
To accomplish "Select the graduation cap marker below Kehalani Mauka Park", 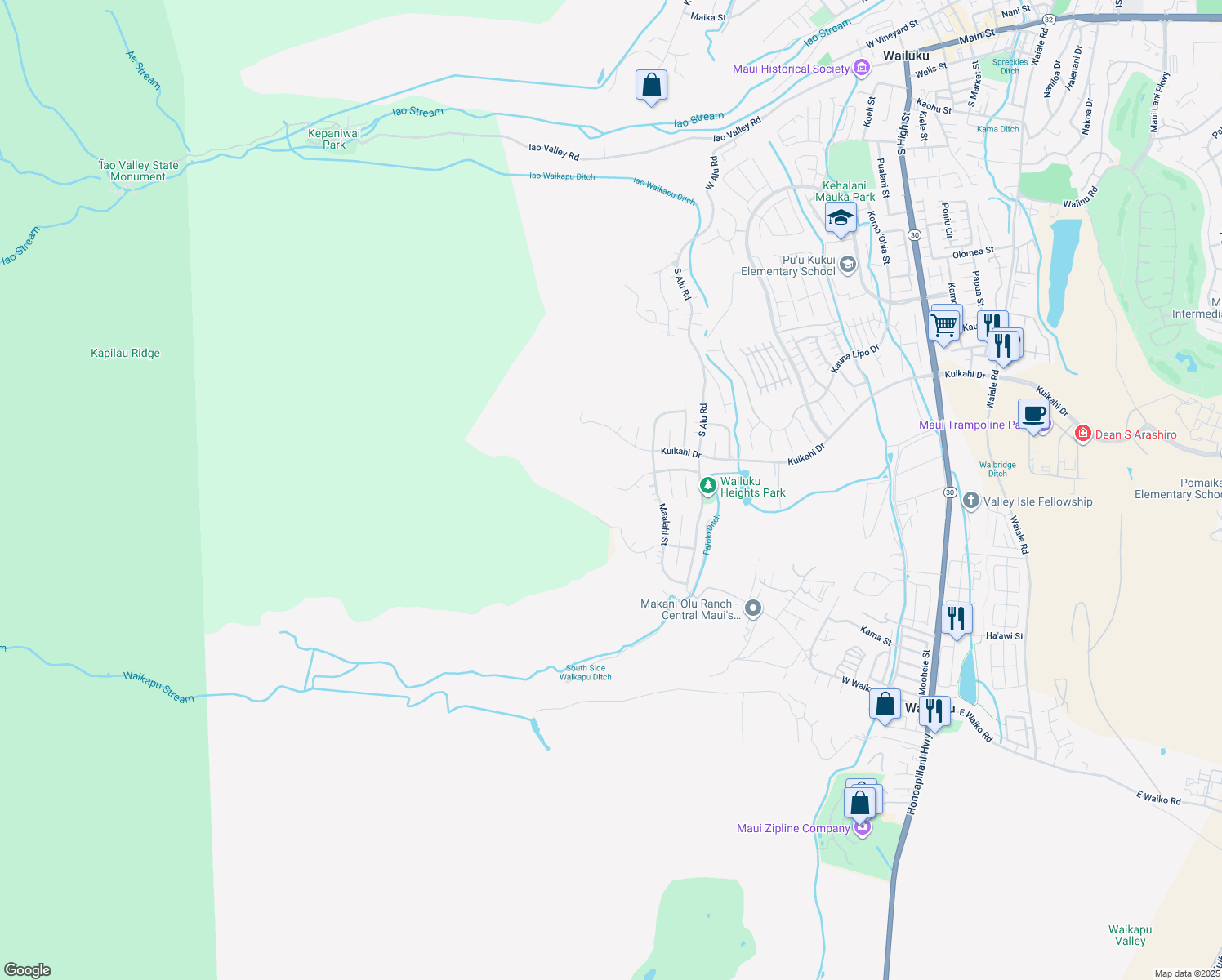I will click(x=841, y=218).
